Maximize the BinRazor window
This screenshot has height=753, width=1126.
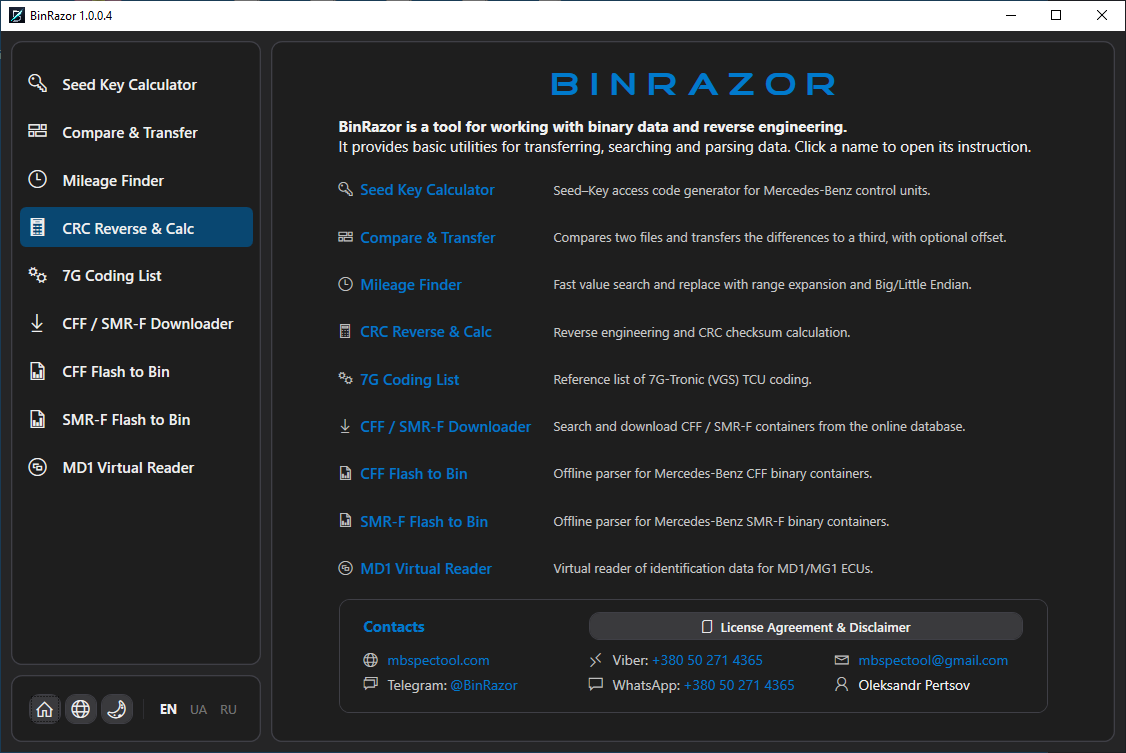coord(1056,15)
